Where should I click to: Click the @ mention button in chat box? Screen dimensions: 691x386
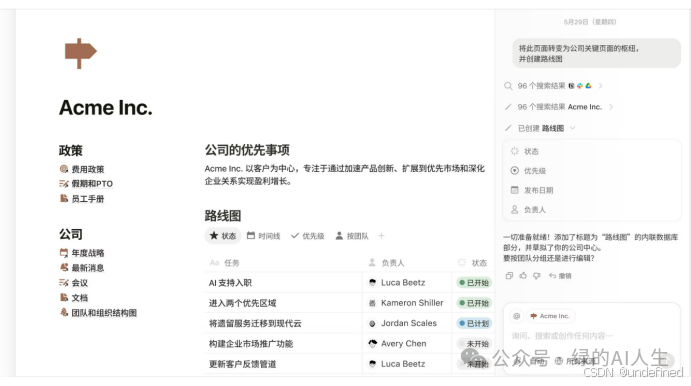coord(516,316)
